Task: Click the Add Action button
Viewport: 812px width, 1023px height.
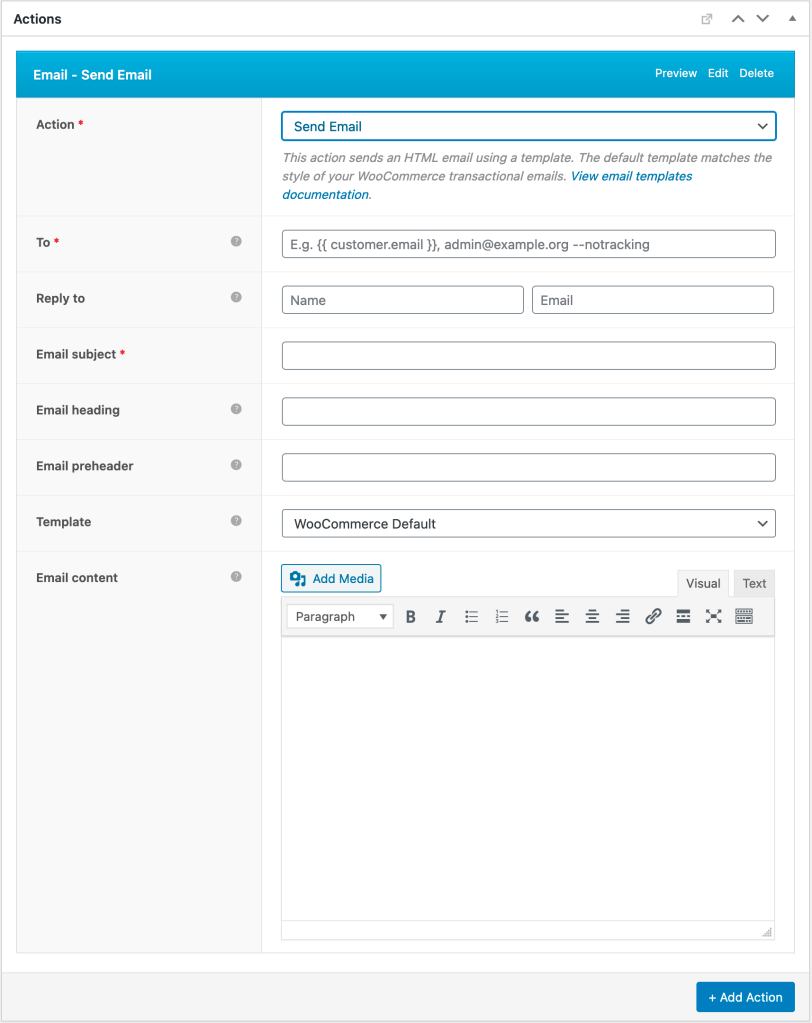Action: point(745,997)
